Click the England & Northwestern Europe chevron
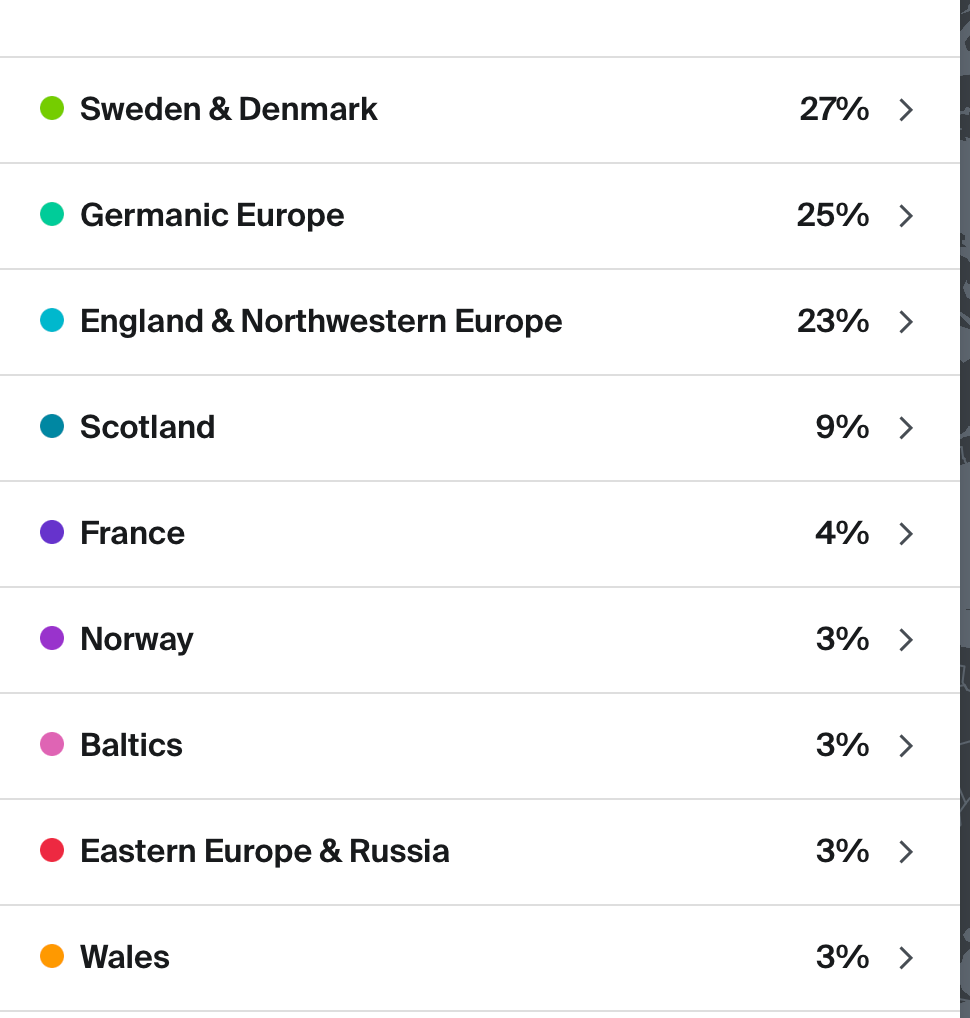 tap(906, 322)
